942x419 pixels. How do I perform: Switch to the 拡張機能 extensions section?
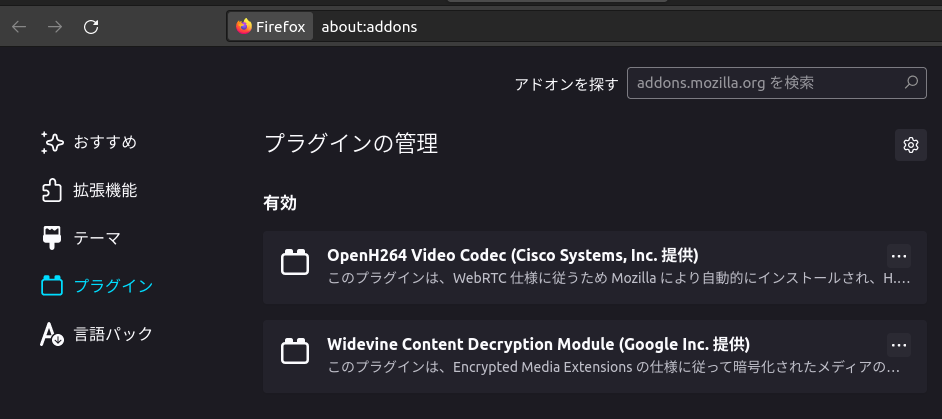89,191
